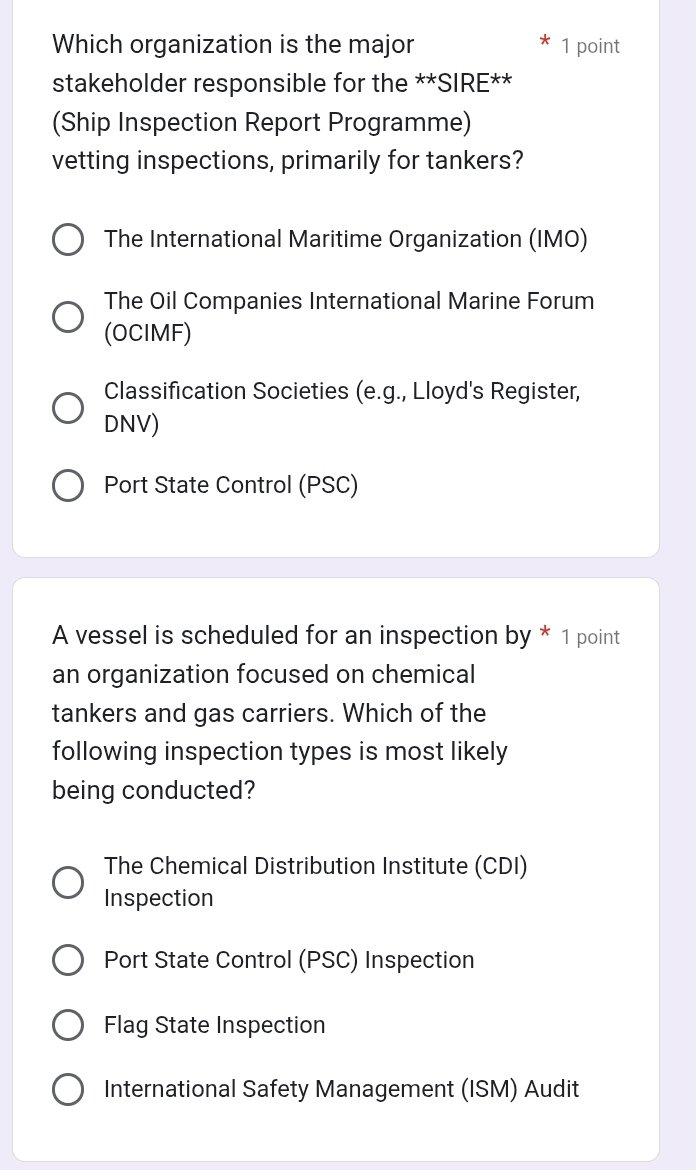Viewport: 696px width, 1170px height.
Task: Choose Port State Control (PSC) Inspection option
Action: tap(68, 960)
